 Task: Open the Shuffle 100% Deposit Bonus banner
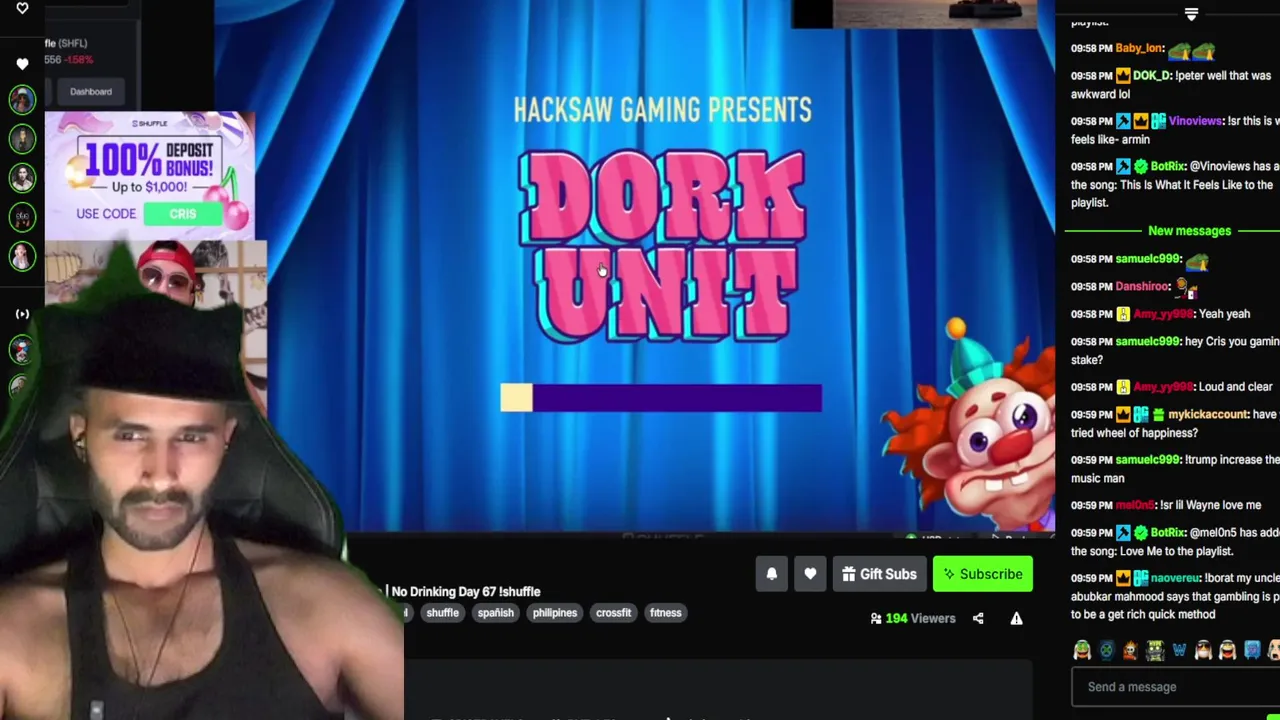150,175
